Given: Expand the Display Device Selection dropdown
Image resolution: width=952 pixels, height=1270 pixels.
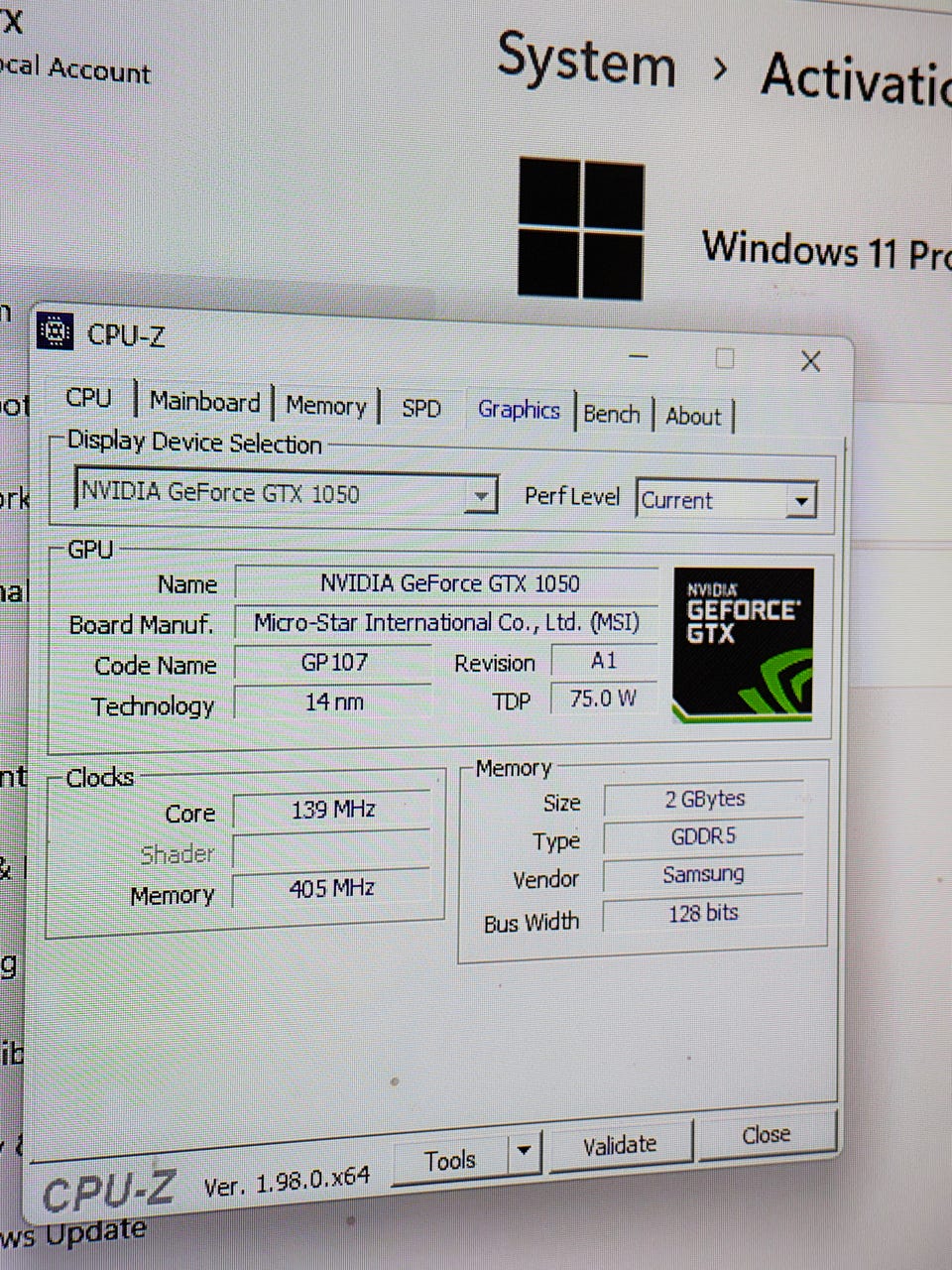Looking at the screenshot, I should pyautogui.click(x=480, y=494).
